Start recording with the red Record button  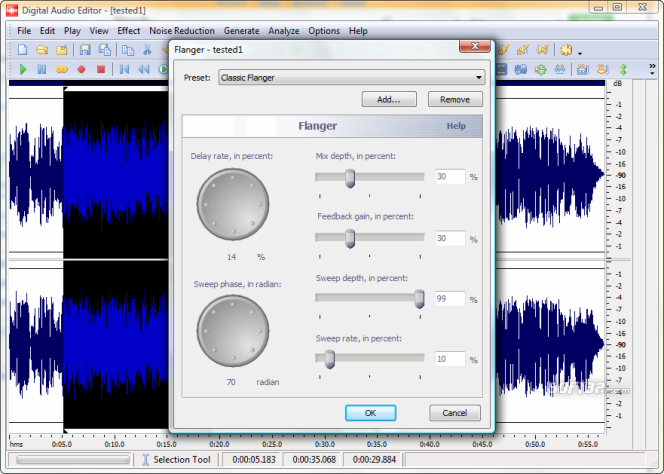pos(81,69)
